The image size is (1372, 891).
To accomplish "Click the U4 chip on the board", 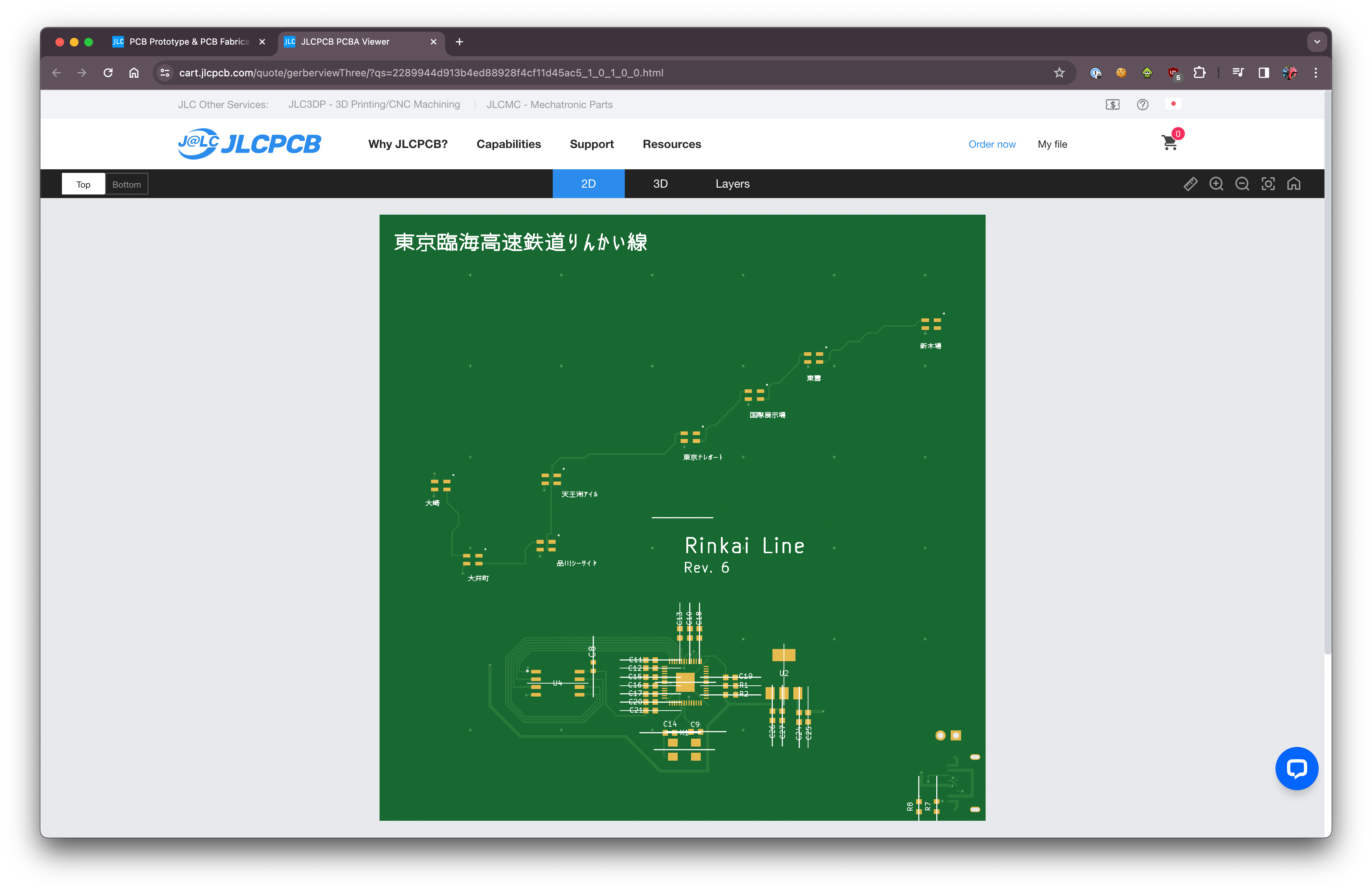I will (x=557, y=683).
